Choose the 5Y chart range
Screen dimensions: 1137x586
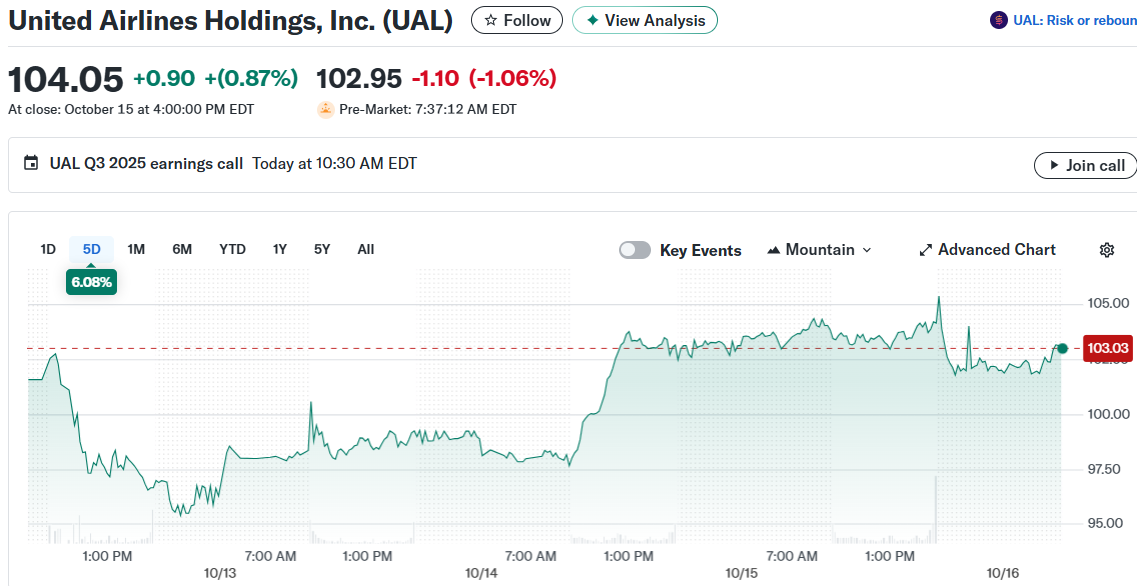[322, 249]
